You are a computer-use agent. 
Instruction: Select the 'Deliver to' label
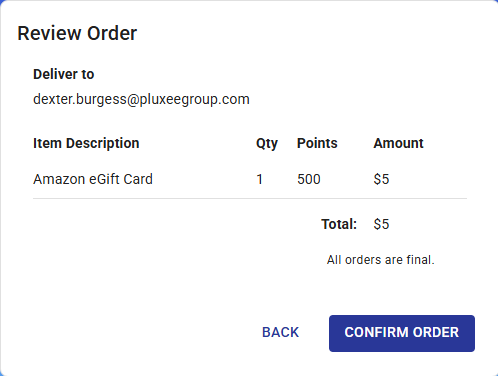[64, 74]
